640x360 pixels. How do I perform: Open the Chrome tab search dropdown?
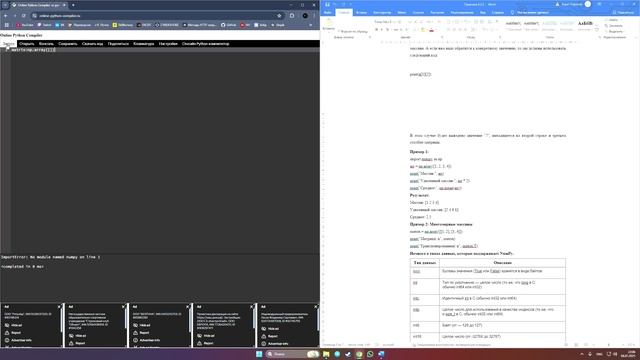5,5
